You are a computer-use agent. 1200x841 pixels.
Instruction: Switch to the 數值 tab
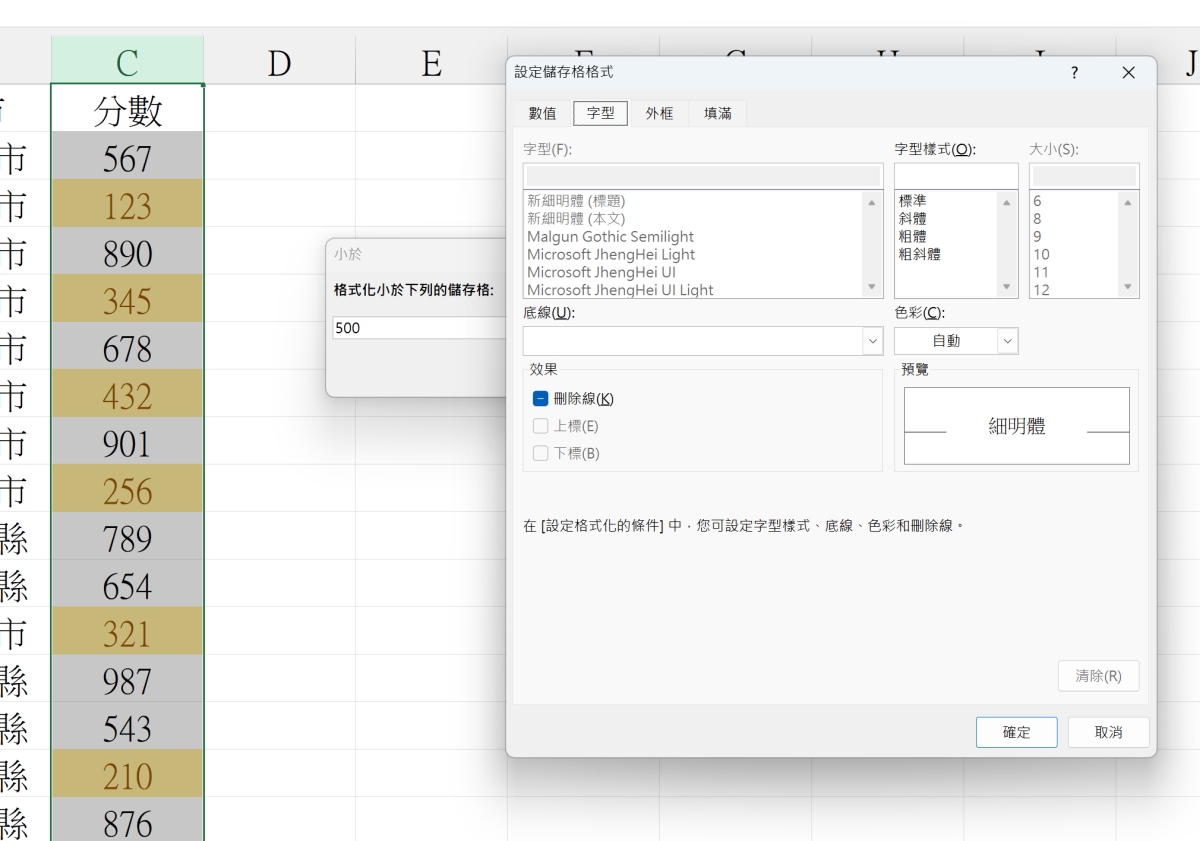pos(543,113)
